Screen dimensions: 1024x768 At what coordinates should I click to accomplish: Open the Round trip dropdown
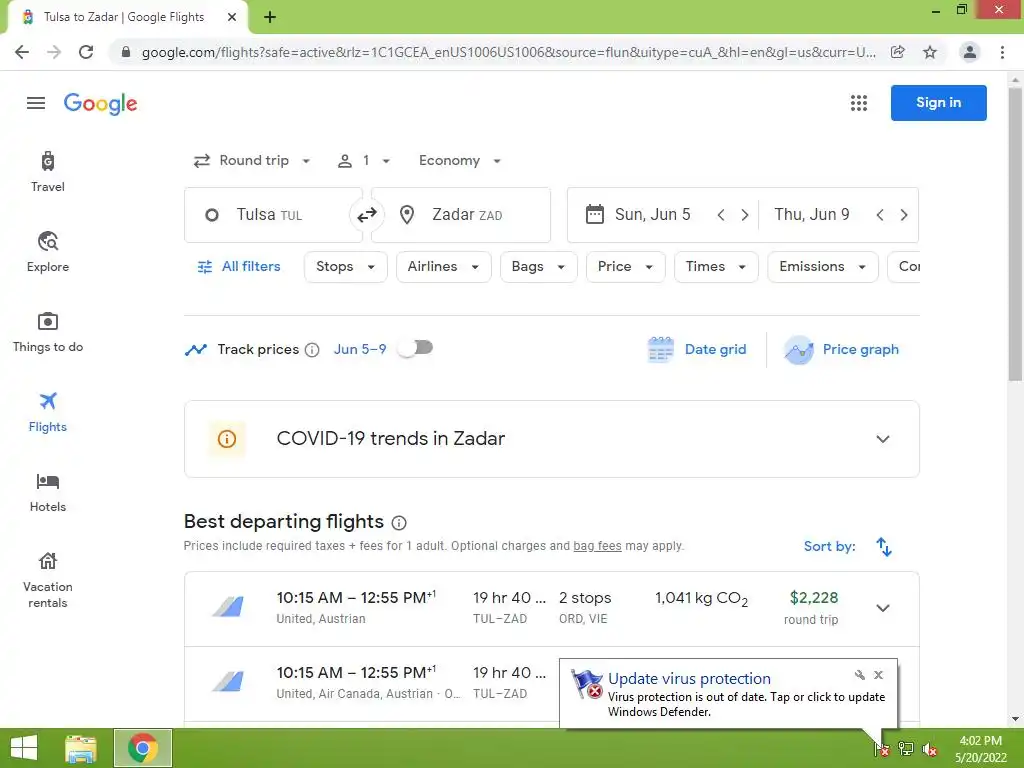(252, 161)
